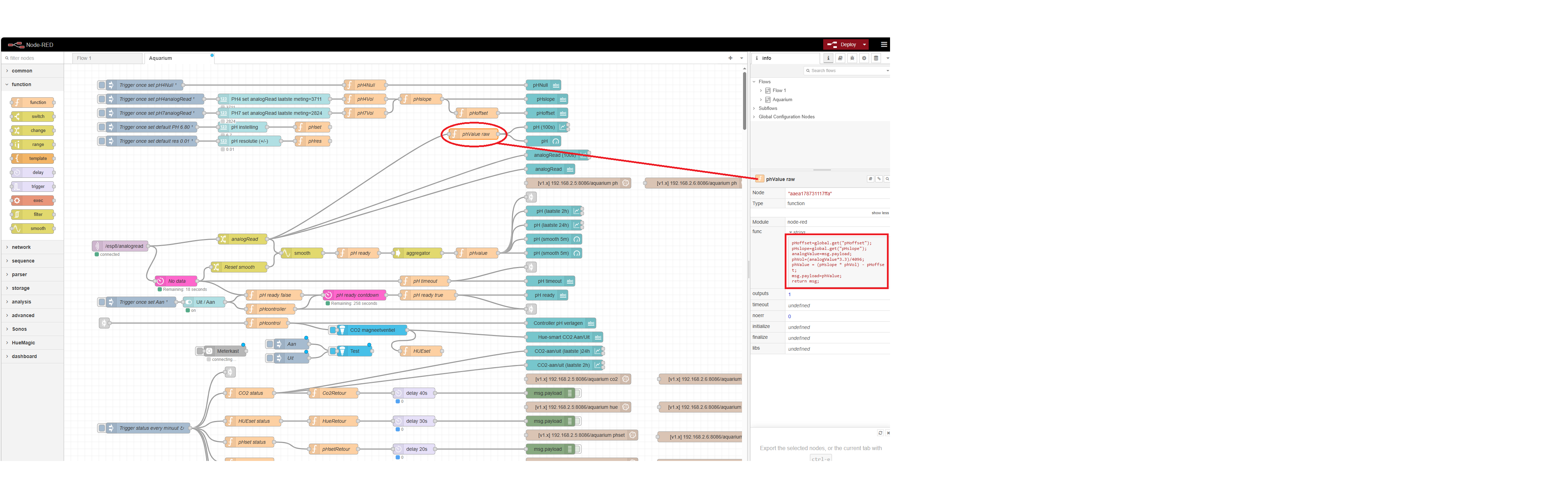Open the Deploy options dropdown arrow
This screenshot has height=504, width=1568.
[x=865, y=44]
